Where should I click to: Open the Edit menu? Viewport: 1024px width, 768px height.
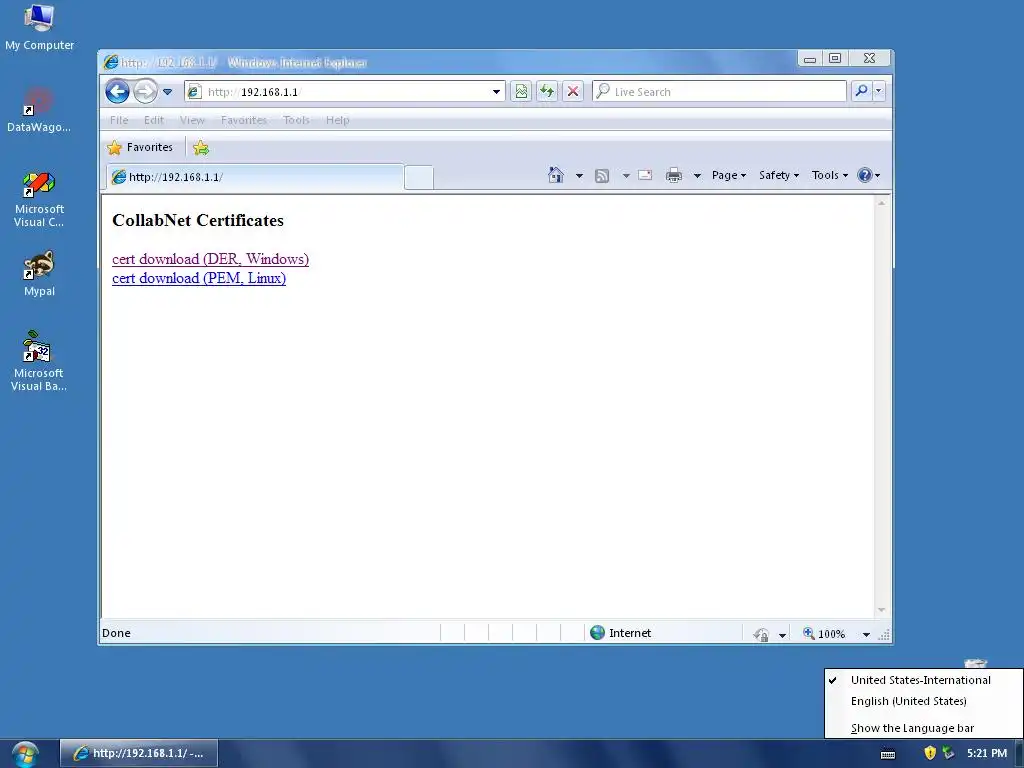(x=154, y=120)
